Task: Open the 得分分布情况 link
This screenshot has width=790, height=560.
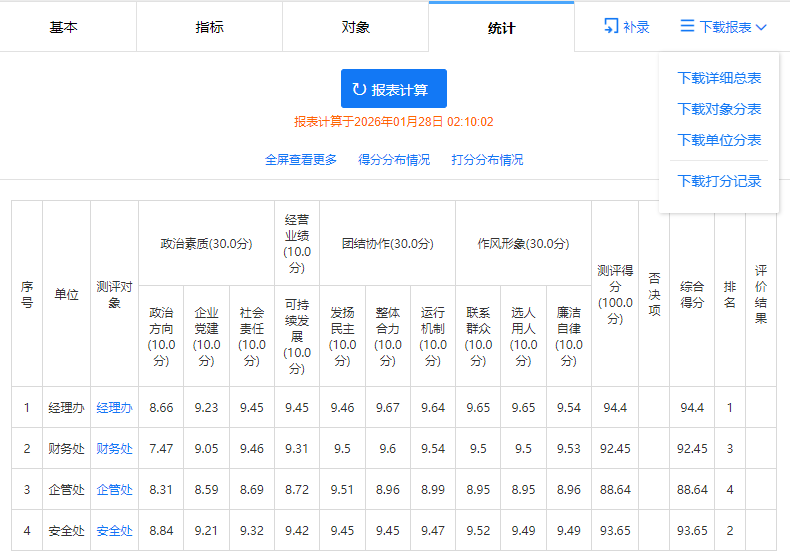Action: point(394,160)
